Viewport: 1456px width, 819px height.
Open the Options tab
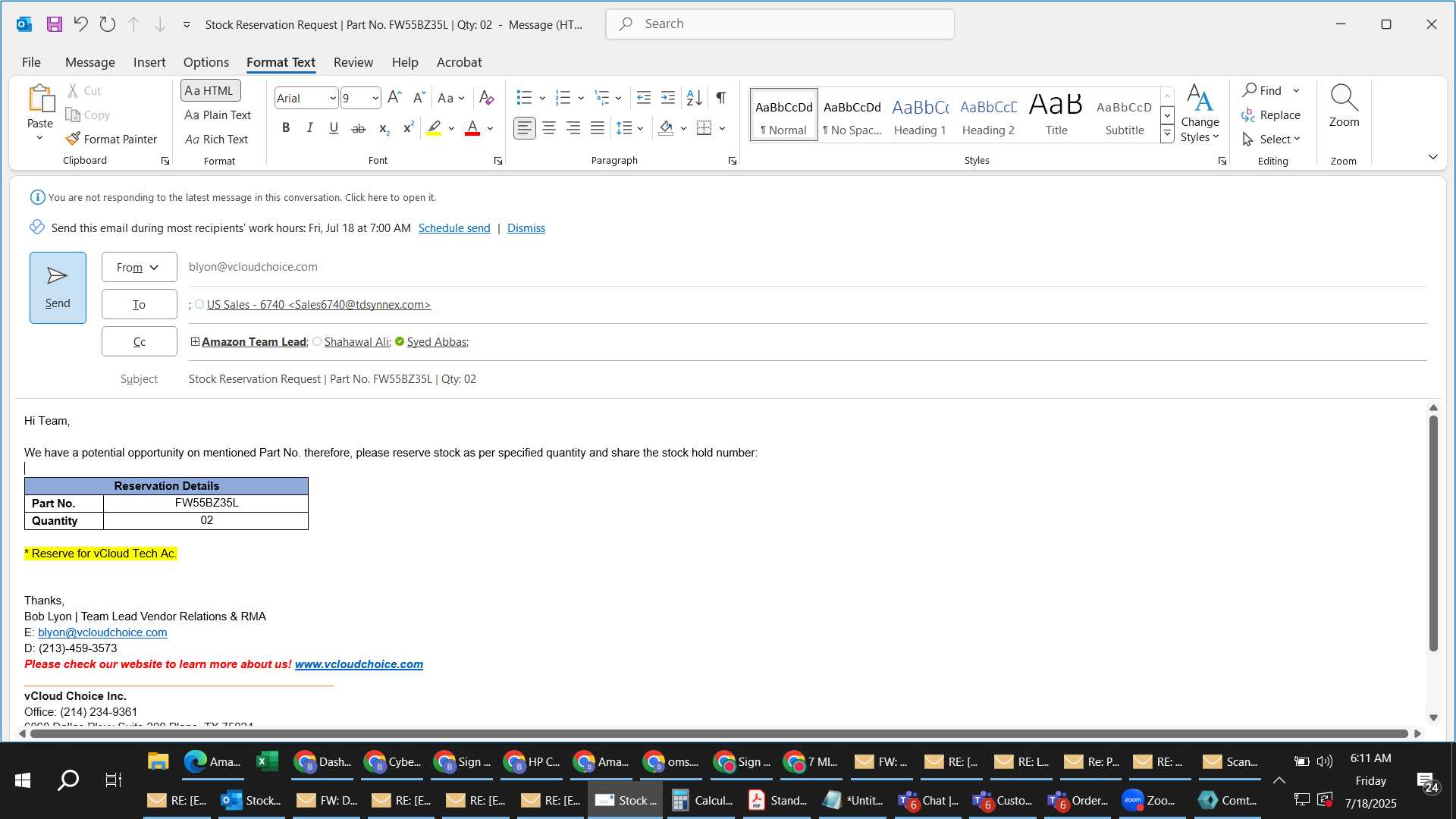click(206, 62)
